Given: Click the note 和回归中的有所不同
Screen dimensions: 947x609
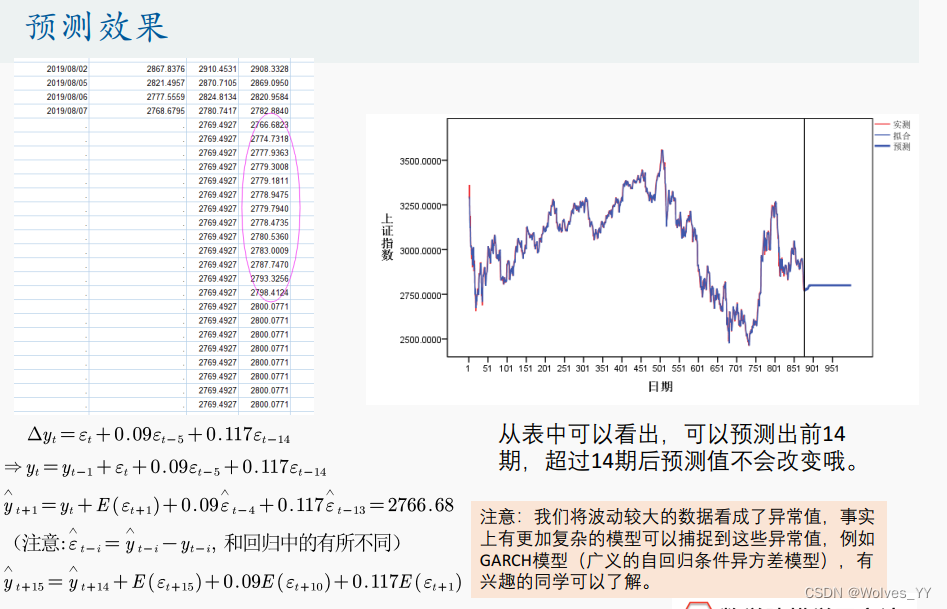Looking at the screenshot, I should click(x=308, y=543).
